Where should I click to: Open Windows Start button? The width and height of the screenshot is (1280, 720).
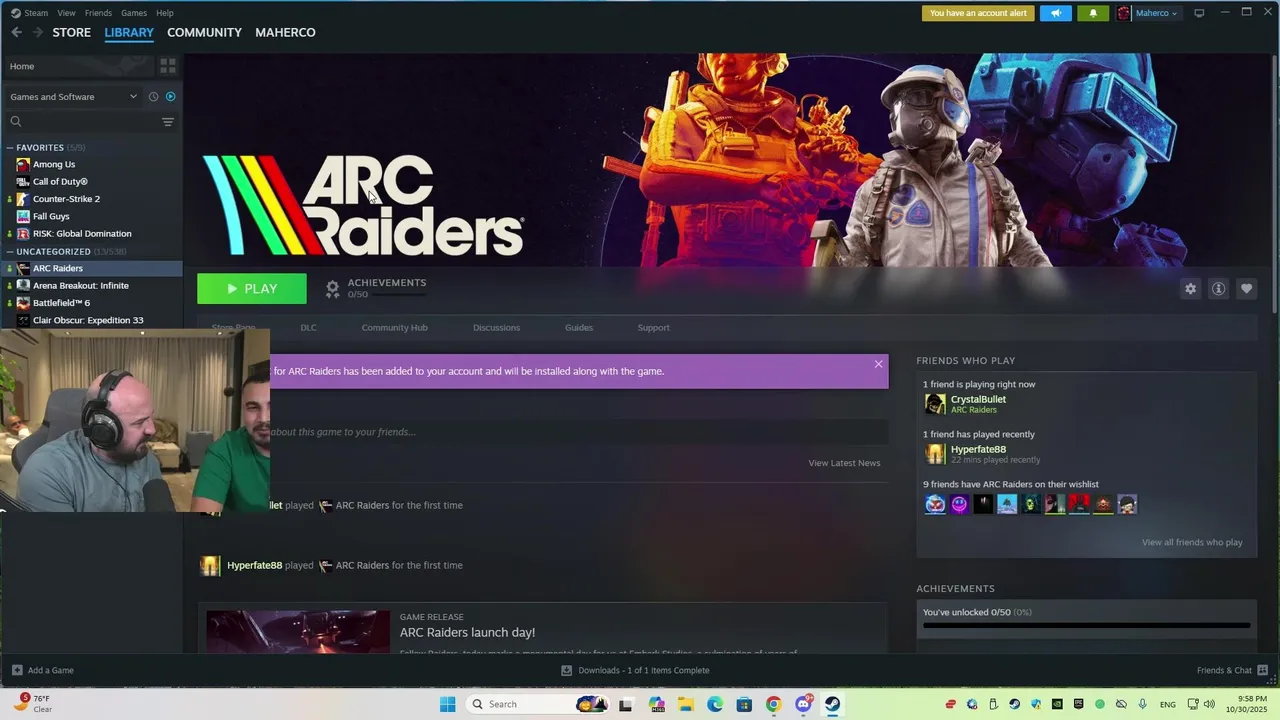coord(447,704)
